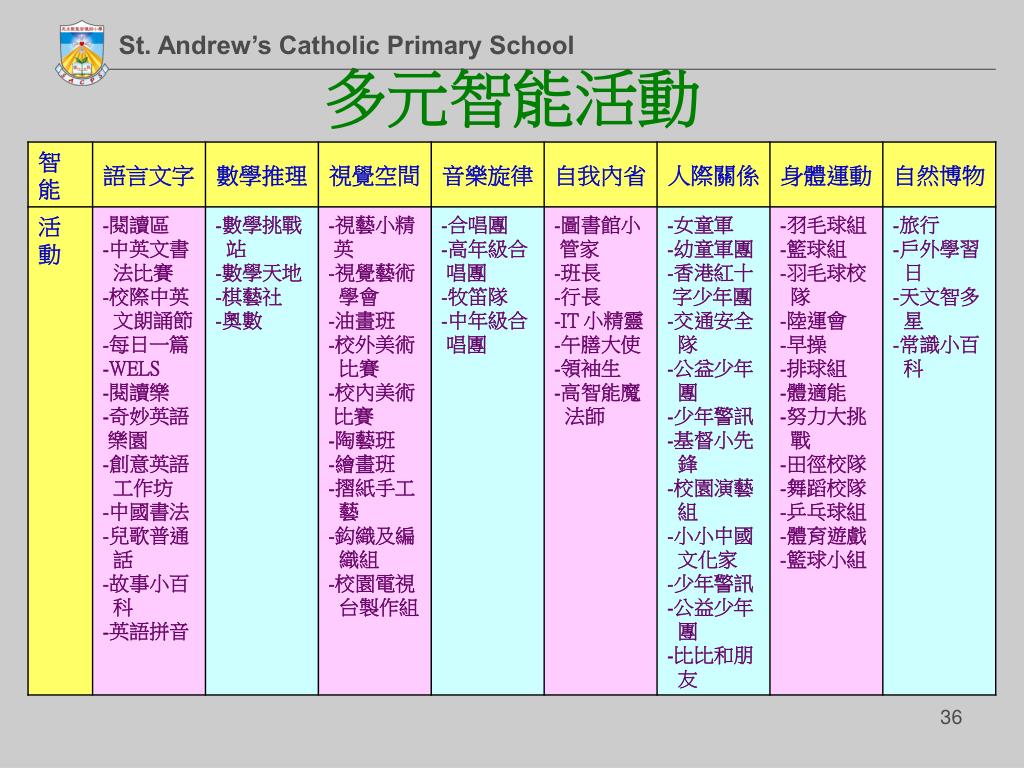Screen dimensions: 1024x768
Task: Select the 身體運動 column header
Action: (x=826, y=176)
